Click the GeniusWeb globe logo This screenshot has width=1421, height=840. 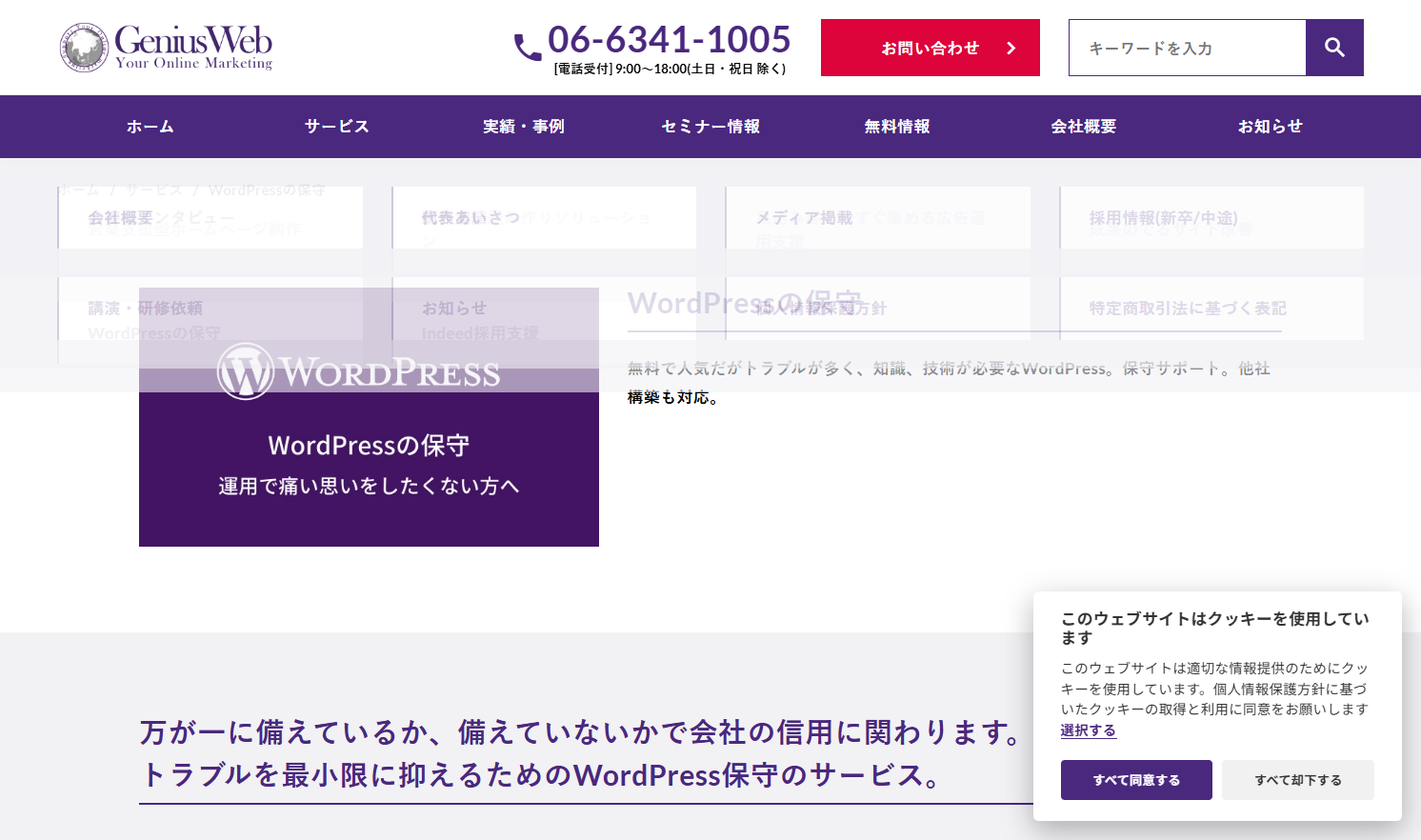[x=84, y=48]
